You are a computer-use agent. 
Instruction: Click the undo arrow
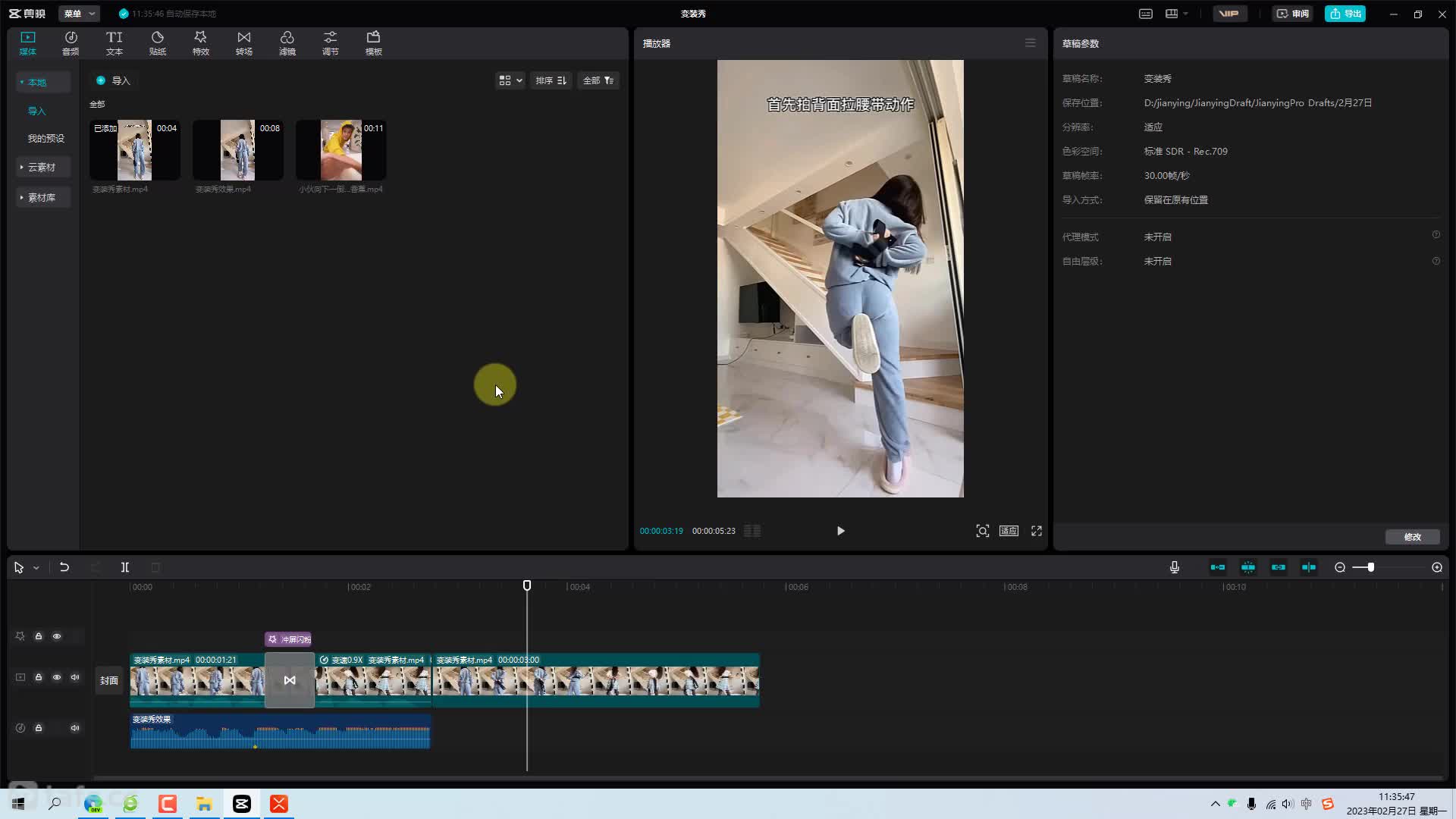point(64,567)
